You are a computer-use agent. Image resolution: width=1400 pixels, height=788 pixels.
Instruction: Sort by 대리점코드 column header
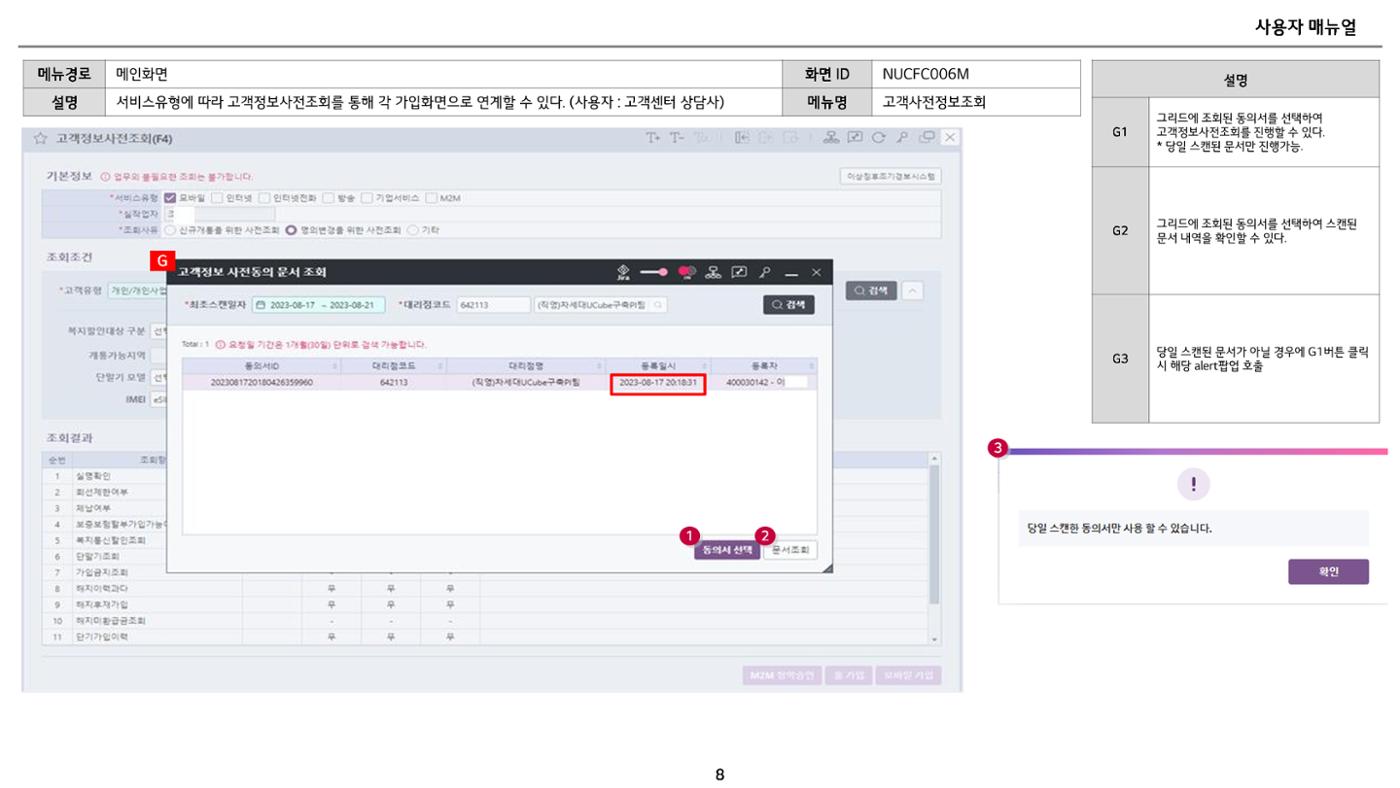(x=393, y=366)
